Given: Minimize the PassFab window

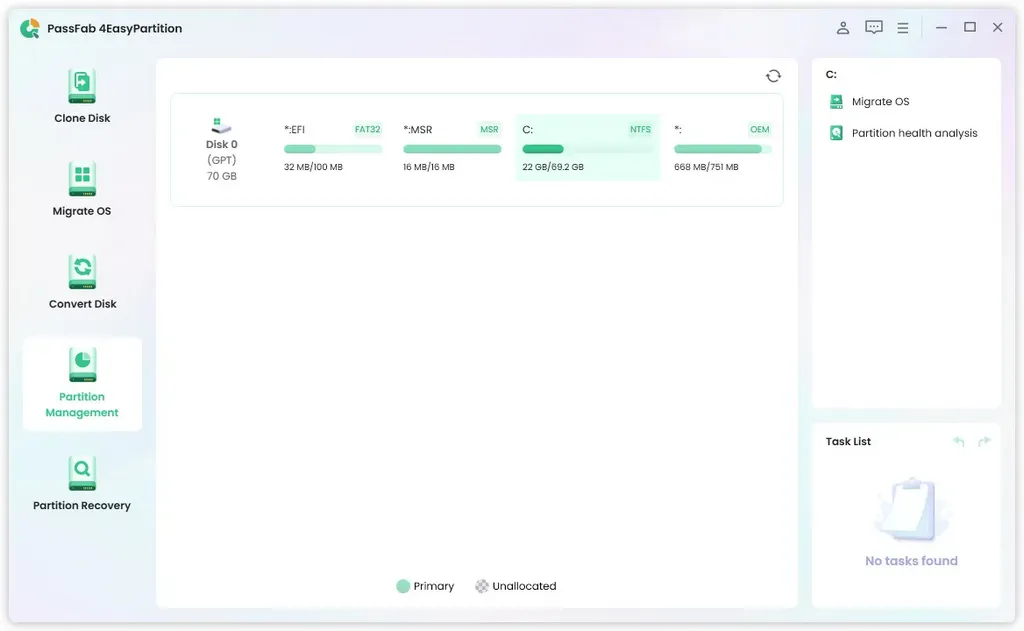Looking at the screenshot, I should [941, 27].
